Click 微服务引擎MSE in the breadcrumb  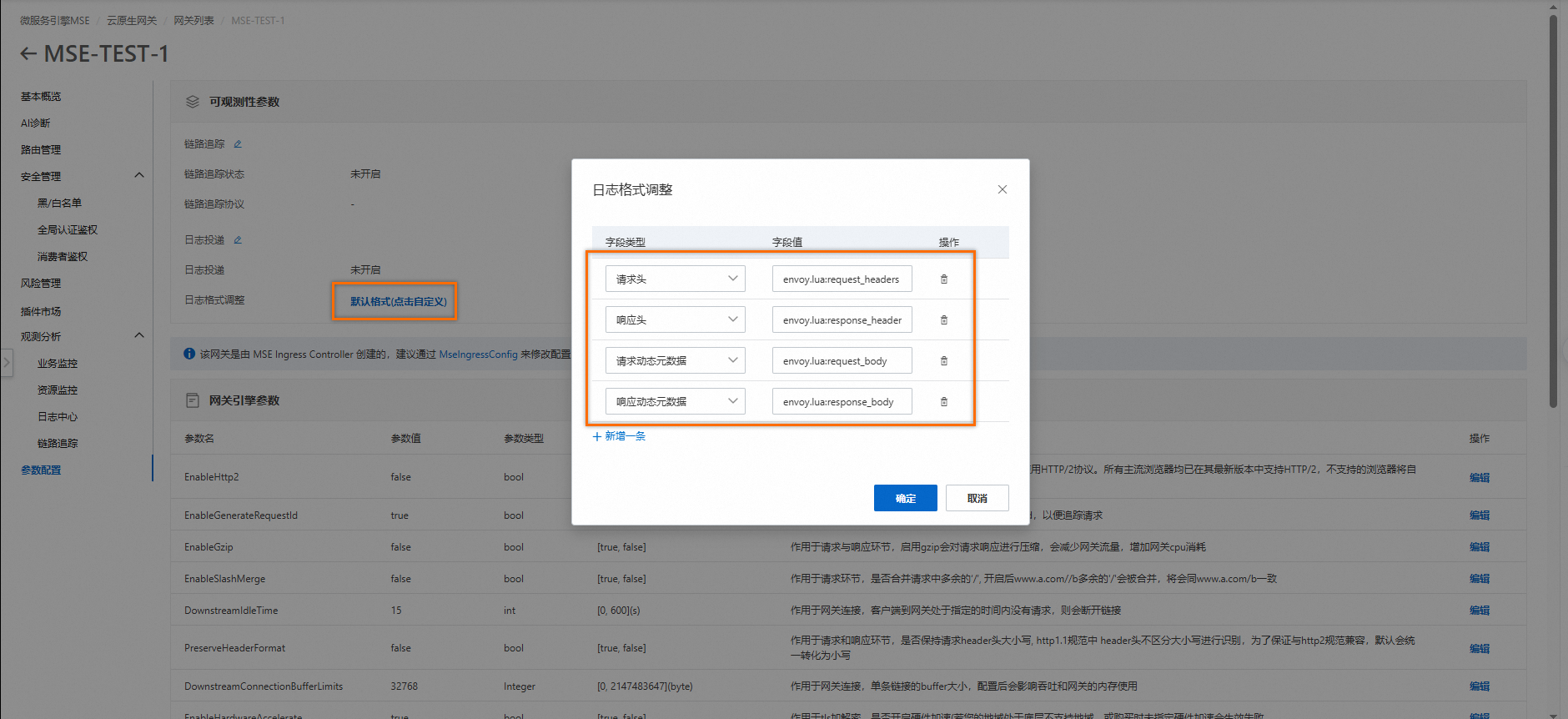click(55, 21)
